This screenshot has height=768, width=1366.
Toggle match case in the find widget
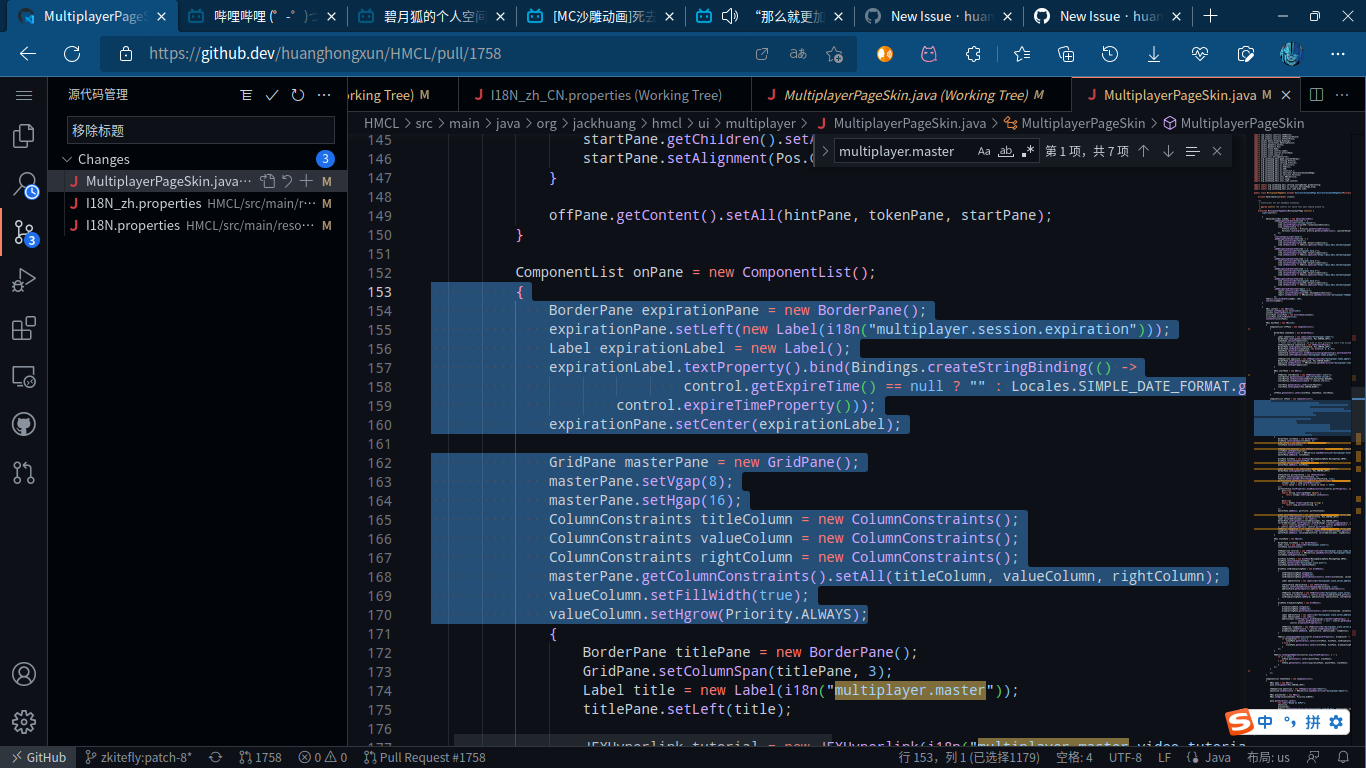(984, 151)
